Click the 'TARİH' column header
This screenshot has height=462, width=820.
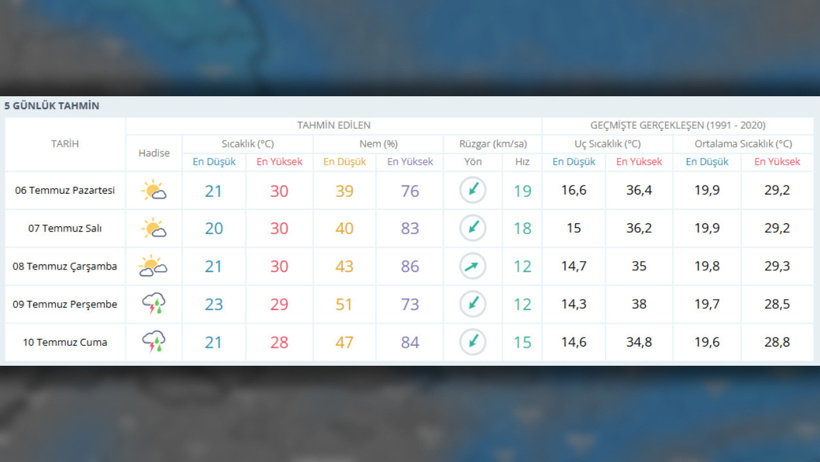pos(65,144)
